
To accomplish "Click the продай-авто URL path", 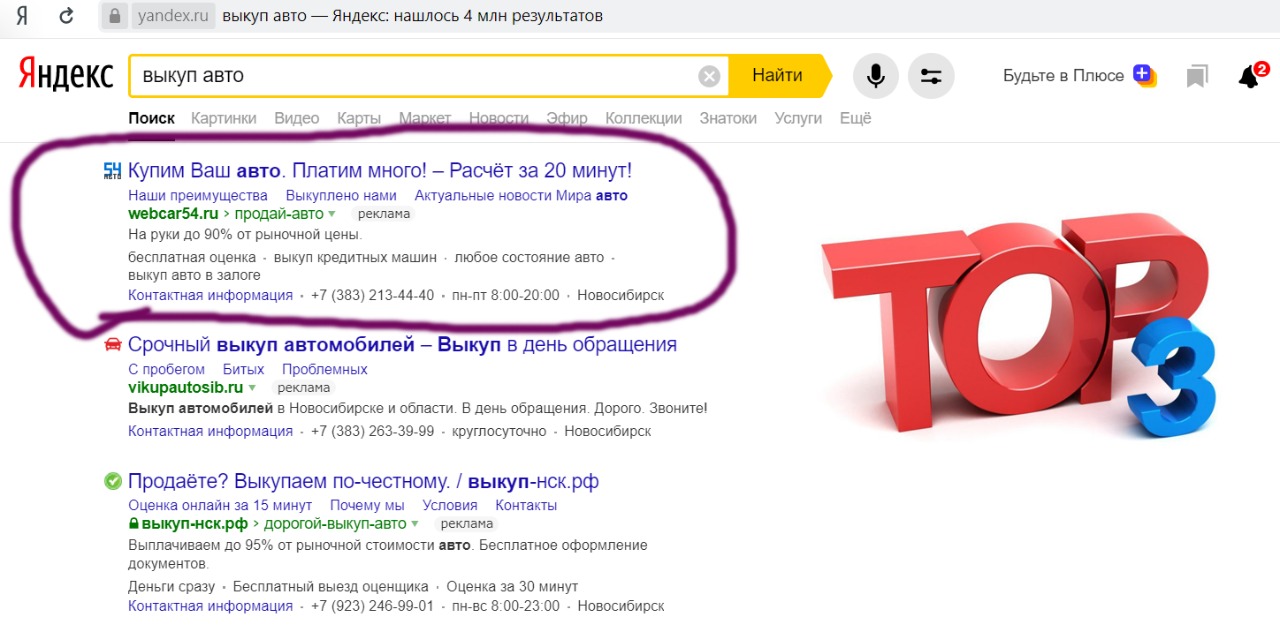I will pyautogui.click(x=279, y=214).
